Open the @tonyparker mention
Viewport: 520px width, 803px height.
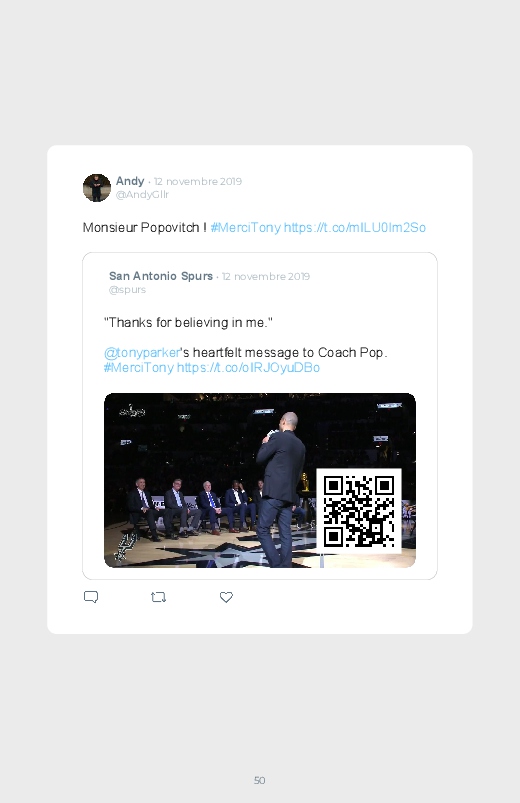tap(141, 353)
